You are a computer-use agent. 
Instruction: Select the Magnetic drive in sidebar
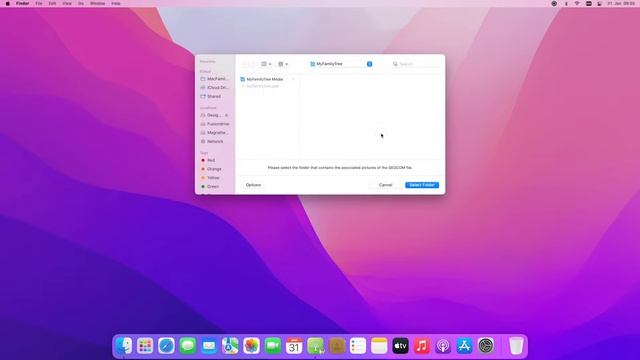tap(215, 133)
